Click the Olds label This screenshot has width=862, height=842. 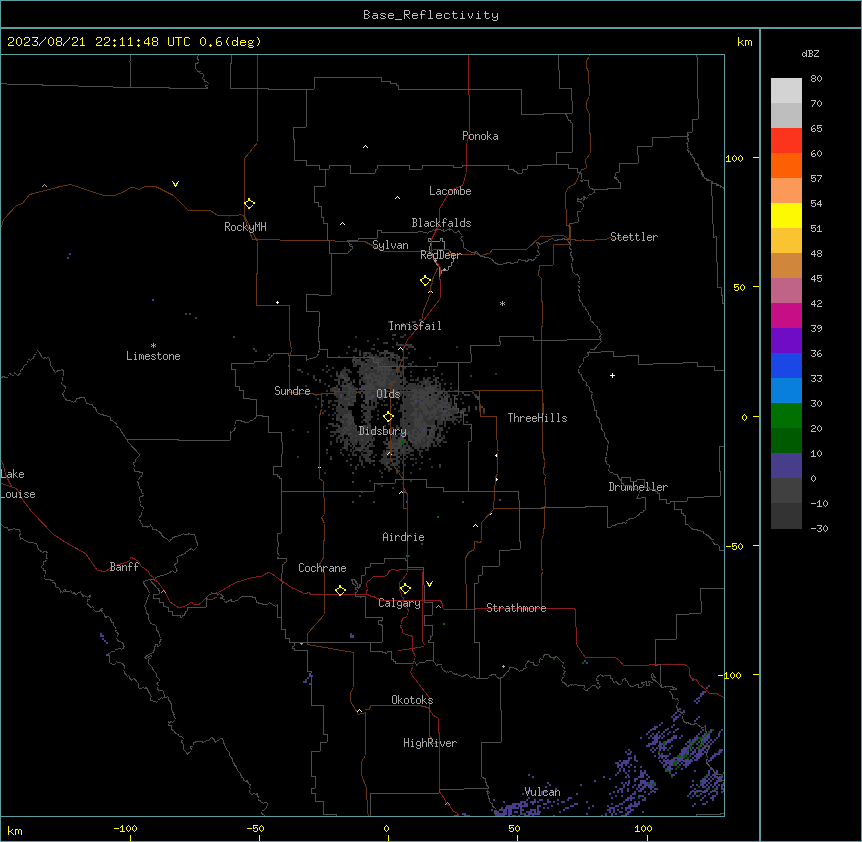(388, 394)
